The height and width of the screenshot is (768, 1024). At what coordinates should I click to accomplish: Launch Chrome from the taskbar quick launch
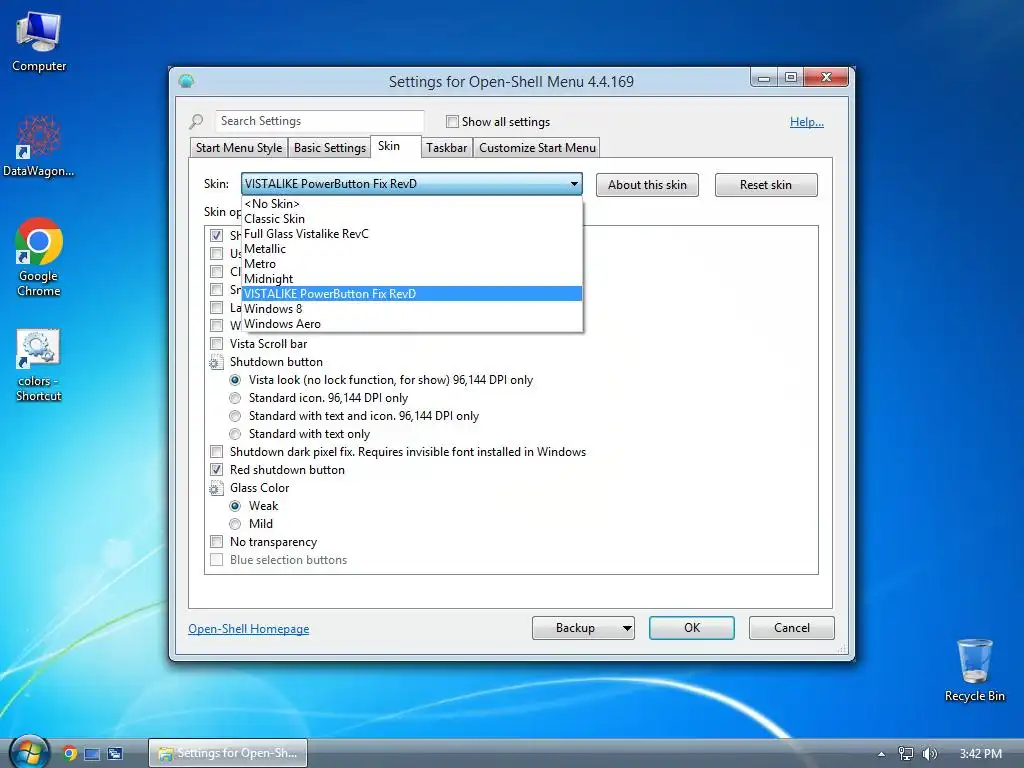click(x=69, y=754)
